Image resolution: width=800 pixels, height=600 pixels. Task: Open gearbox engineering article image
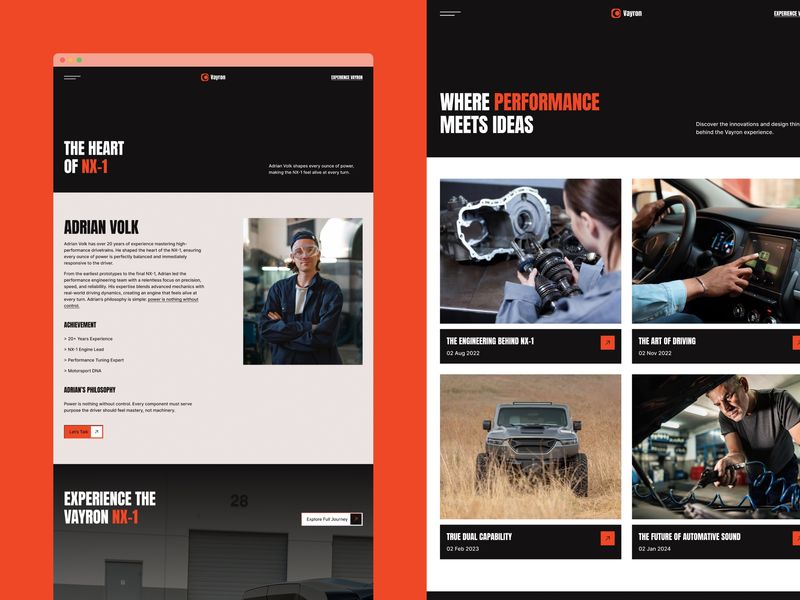pyautogui.click(x=531, y=251)
